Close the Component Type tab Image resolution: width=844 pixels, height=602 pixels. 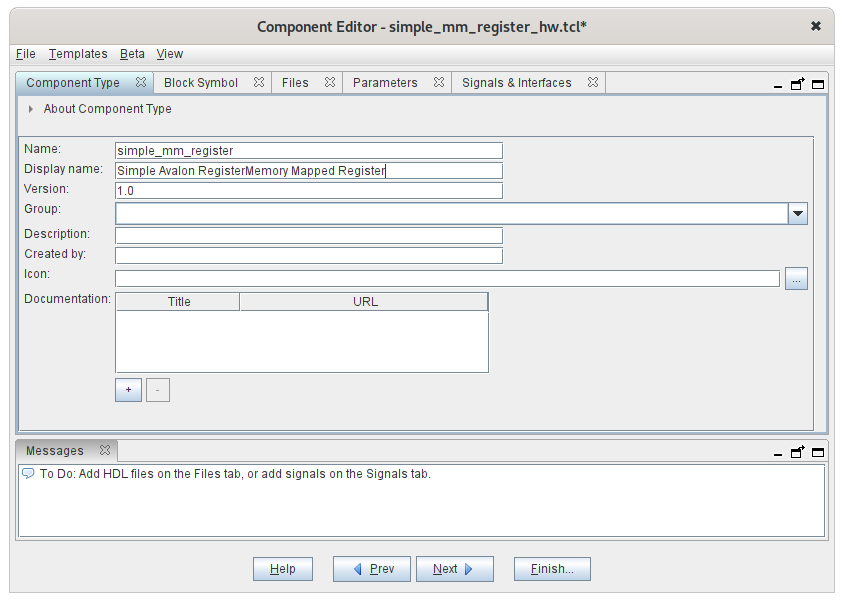click(x=141, y=83)
